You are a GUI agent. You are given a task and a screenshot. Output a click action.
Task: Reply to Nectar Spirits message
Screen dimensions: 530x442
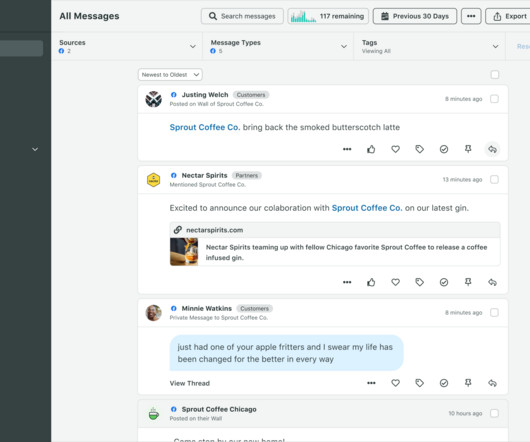(x=492, y=282)
